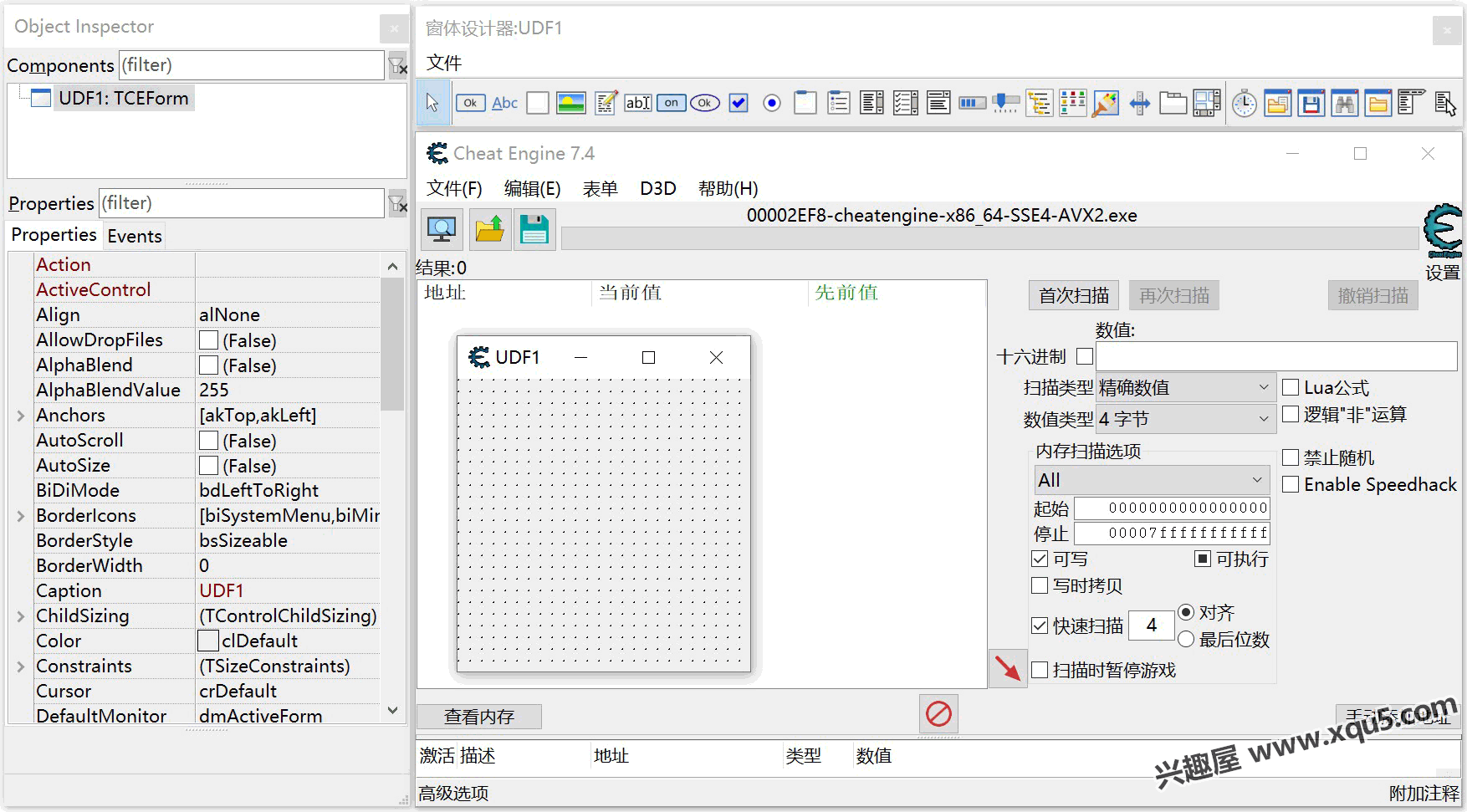
Task: Pick the blank panel component in the palette
Action: tap(538, 103)
